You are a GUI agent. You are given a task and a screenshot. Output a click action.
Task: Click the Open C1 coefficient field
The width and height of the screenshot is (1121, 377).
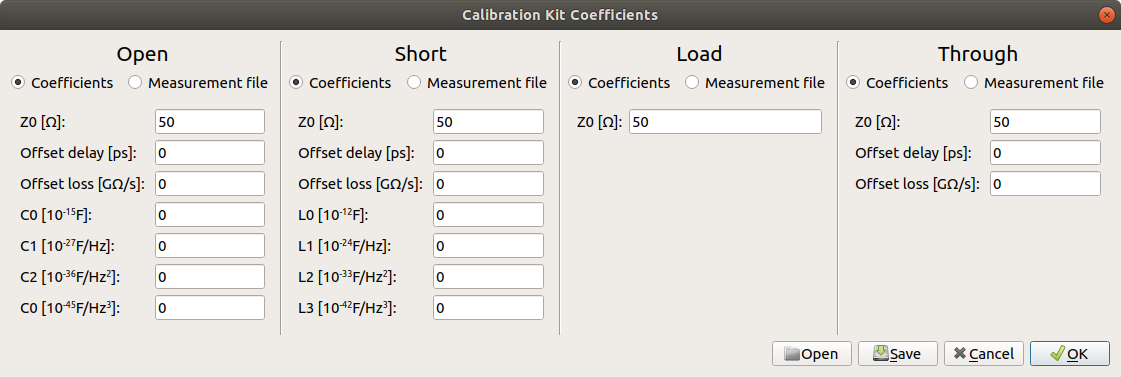click(x=210, y=245)
